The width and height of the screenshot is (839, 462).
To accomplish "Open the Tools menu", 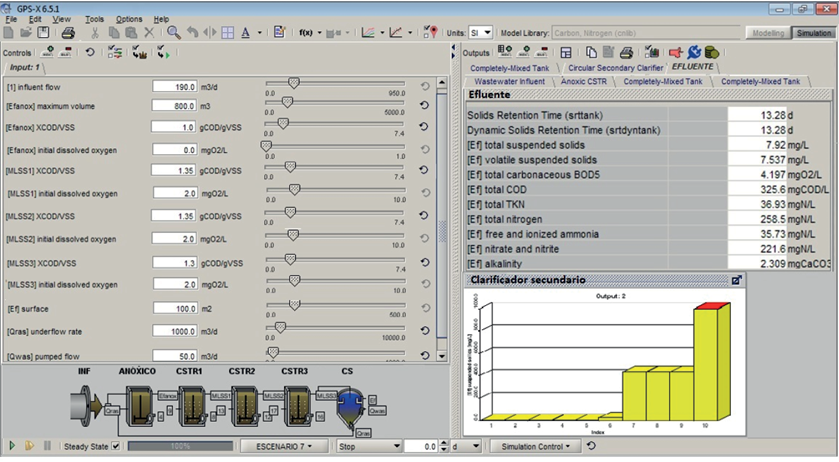I will point(95,19).
